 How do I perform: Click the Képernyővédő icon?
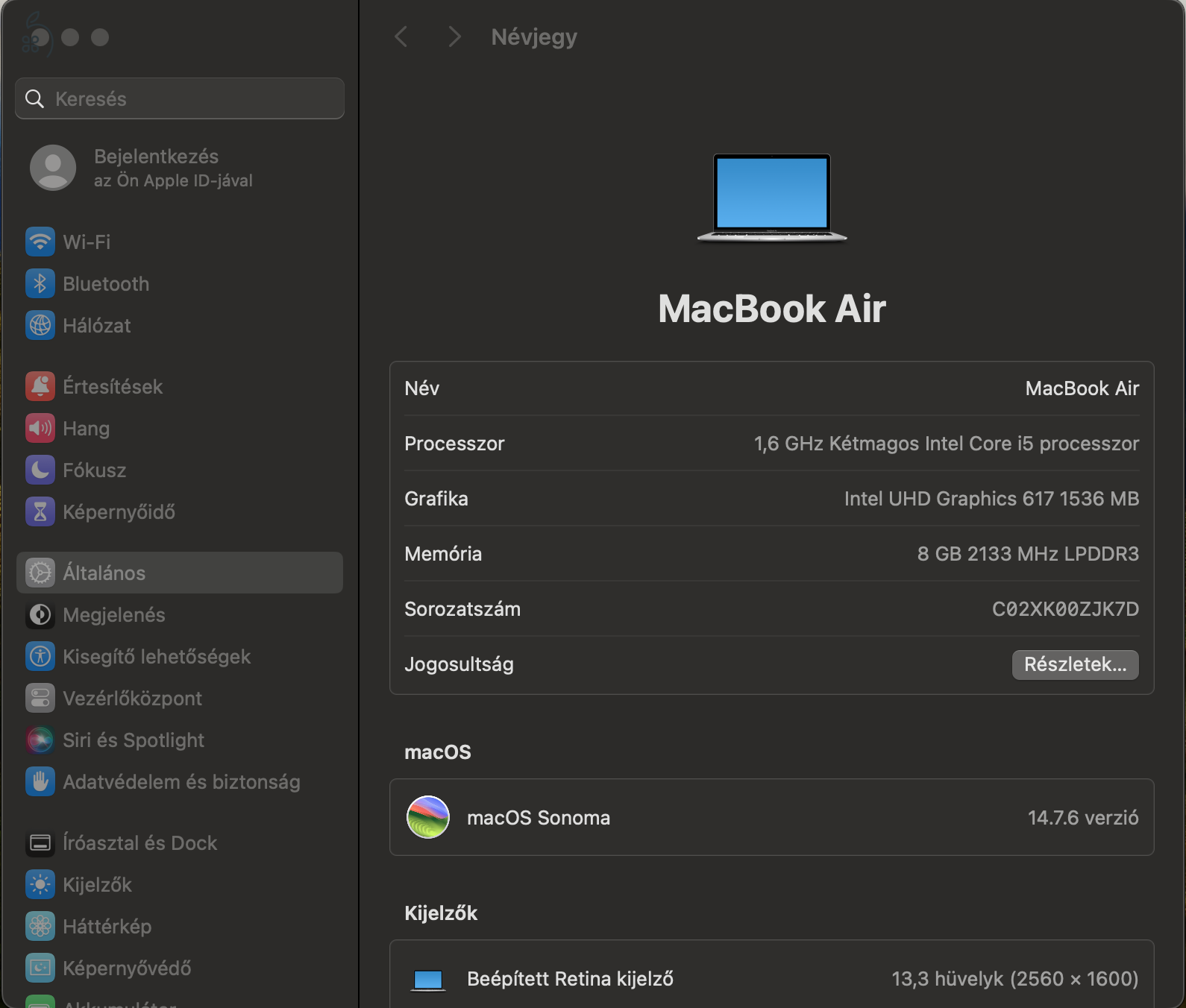click(40, 968)
